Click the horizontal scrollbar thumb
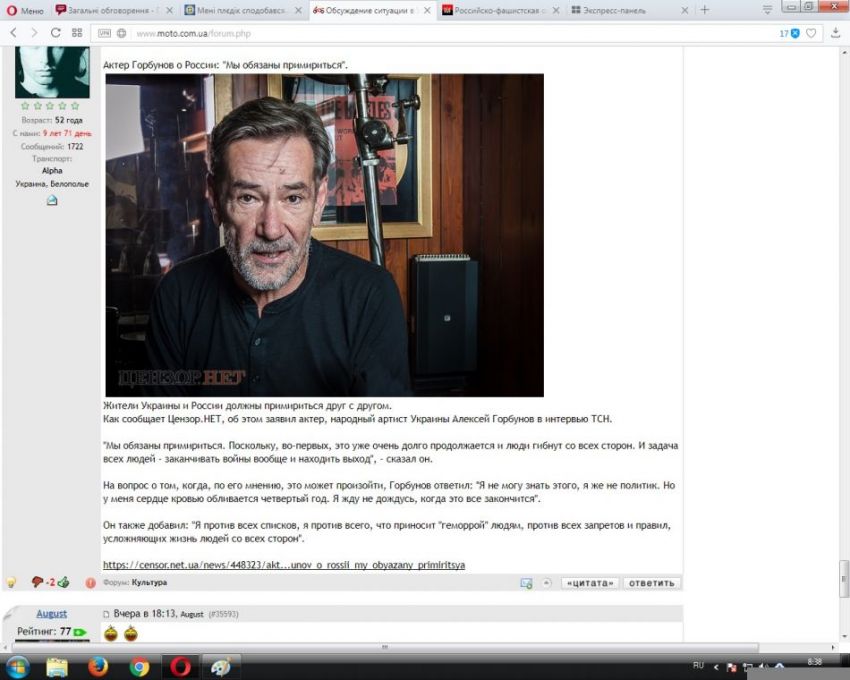Screen dimensions: 850x680 click(x=385, y=647)
